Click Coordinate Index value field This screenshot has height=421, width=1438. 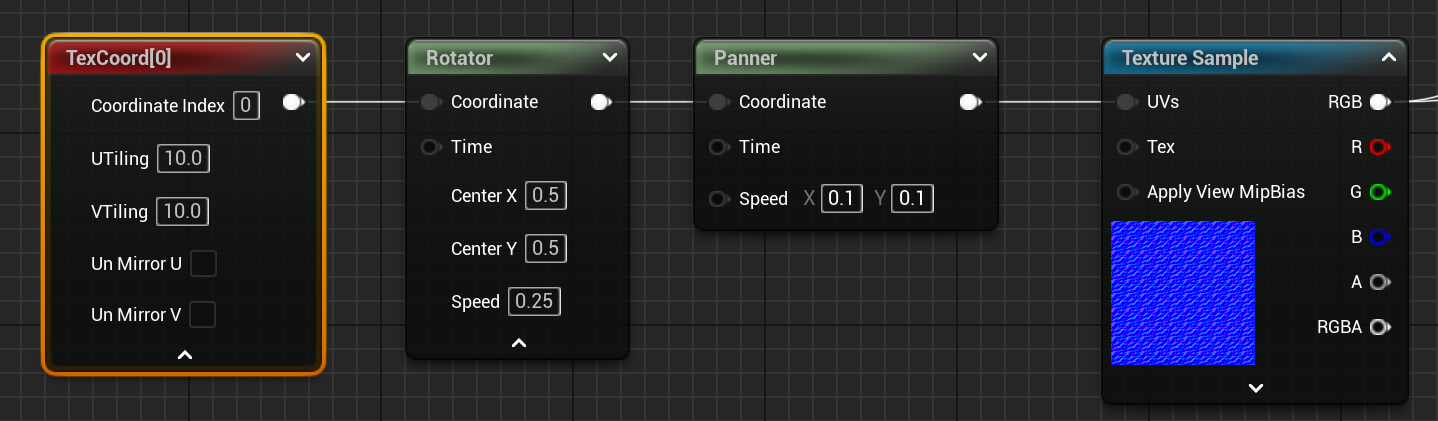coord(246,105)
